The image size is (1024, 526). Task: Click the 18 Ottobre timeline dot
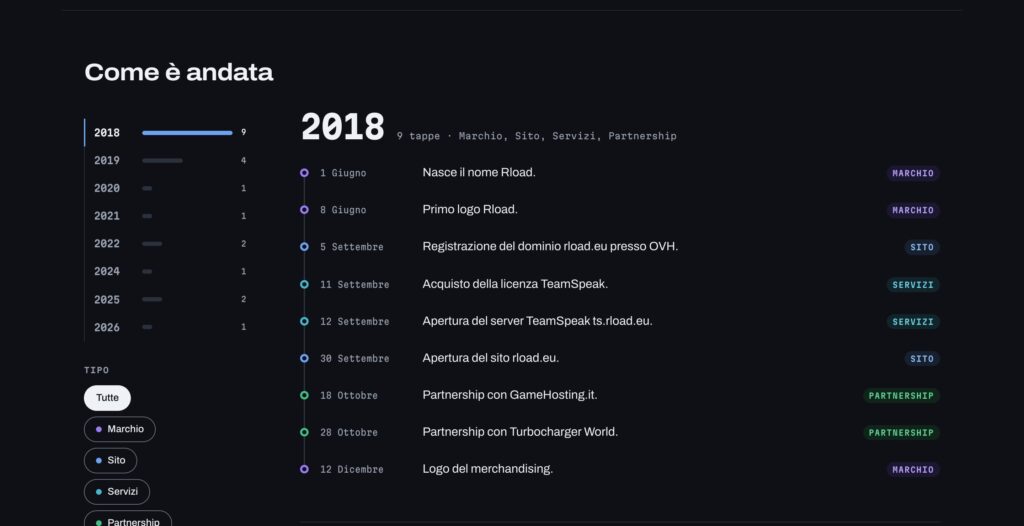point(304,395)
